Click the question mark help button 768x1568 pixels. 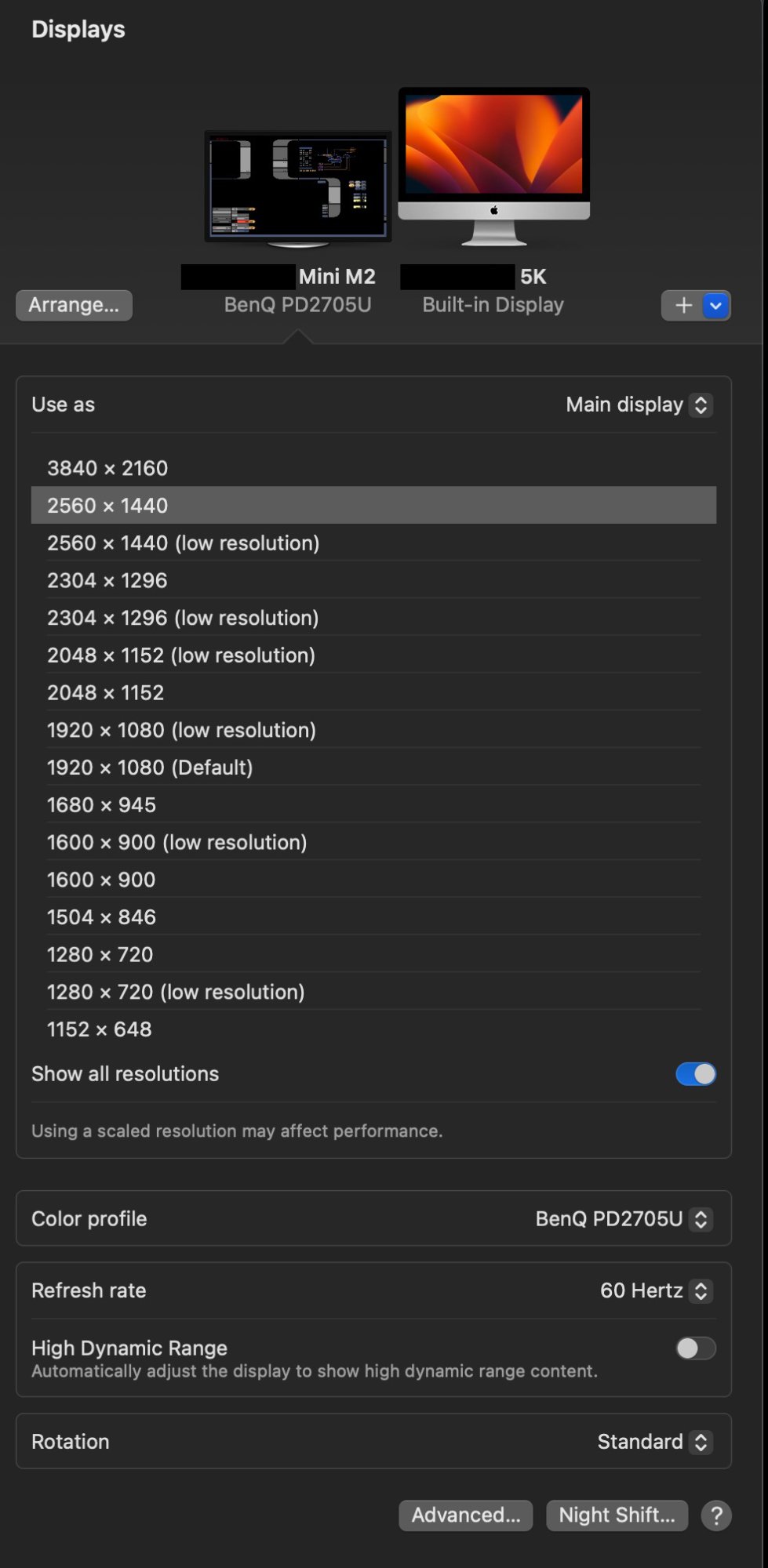715,1515
